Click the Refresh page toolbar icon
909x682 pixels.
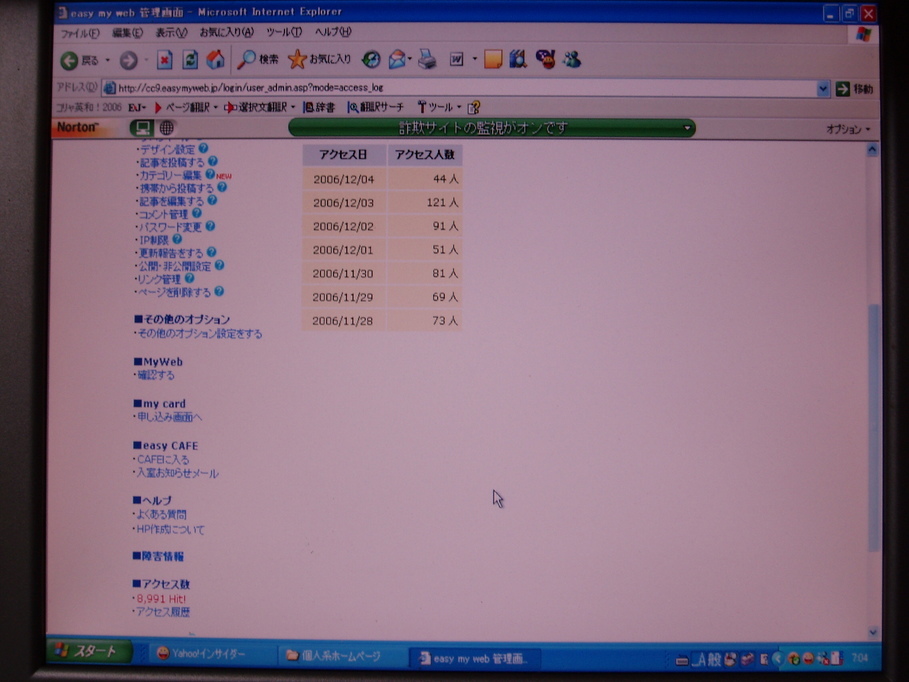coord(190,60)
